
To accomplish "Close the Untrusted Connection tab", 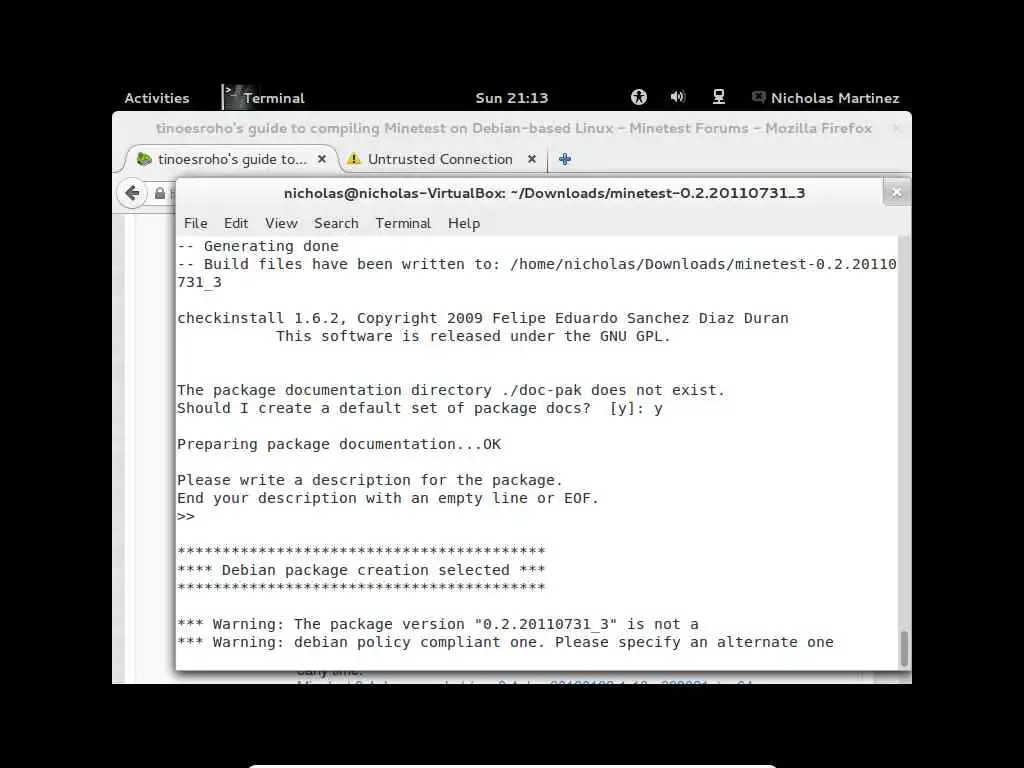I will click(532, 159).
